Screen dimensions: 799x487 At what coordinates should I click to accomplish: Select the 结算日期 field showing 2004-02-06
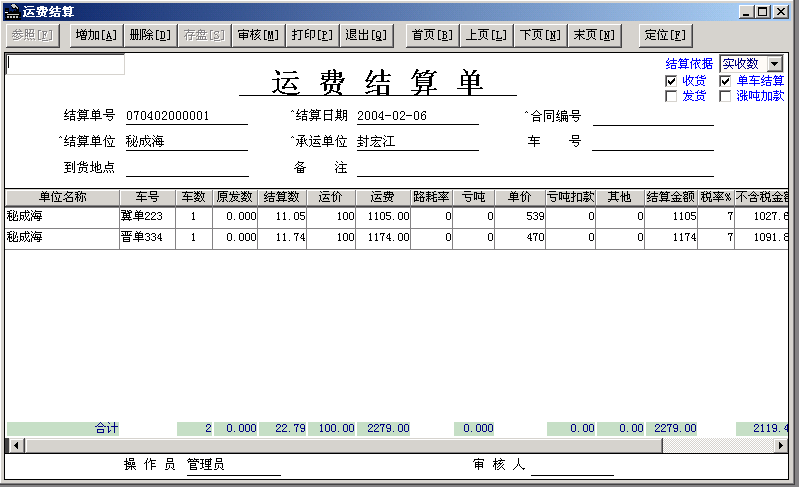(416, 116)
